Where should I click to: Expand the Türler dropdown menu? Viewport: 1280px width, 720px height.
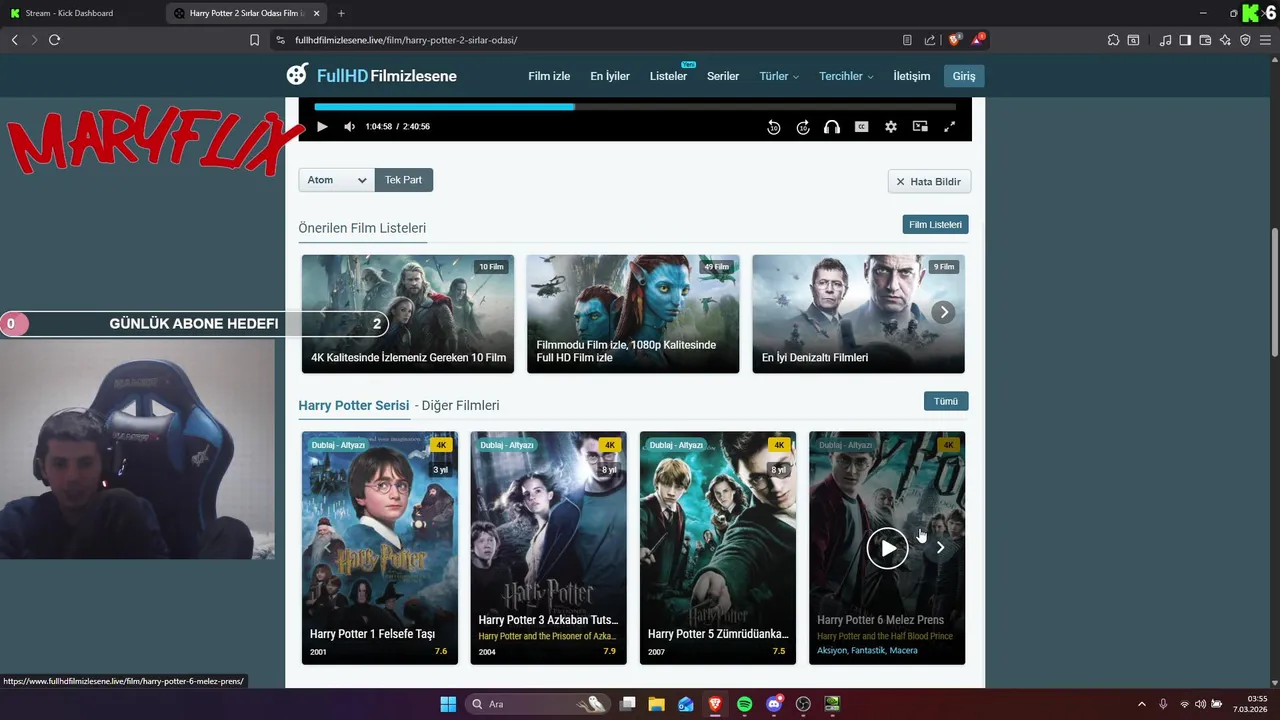[779, 76]
